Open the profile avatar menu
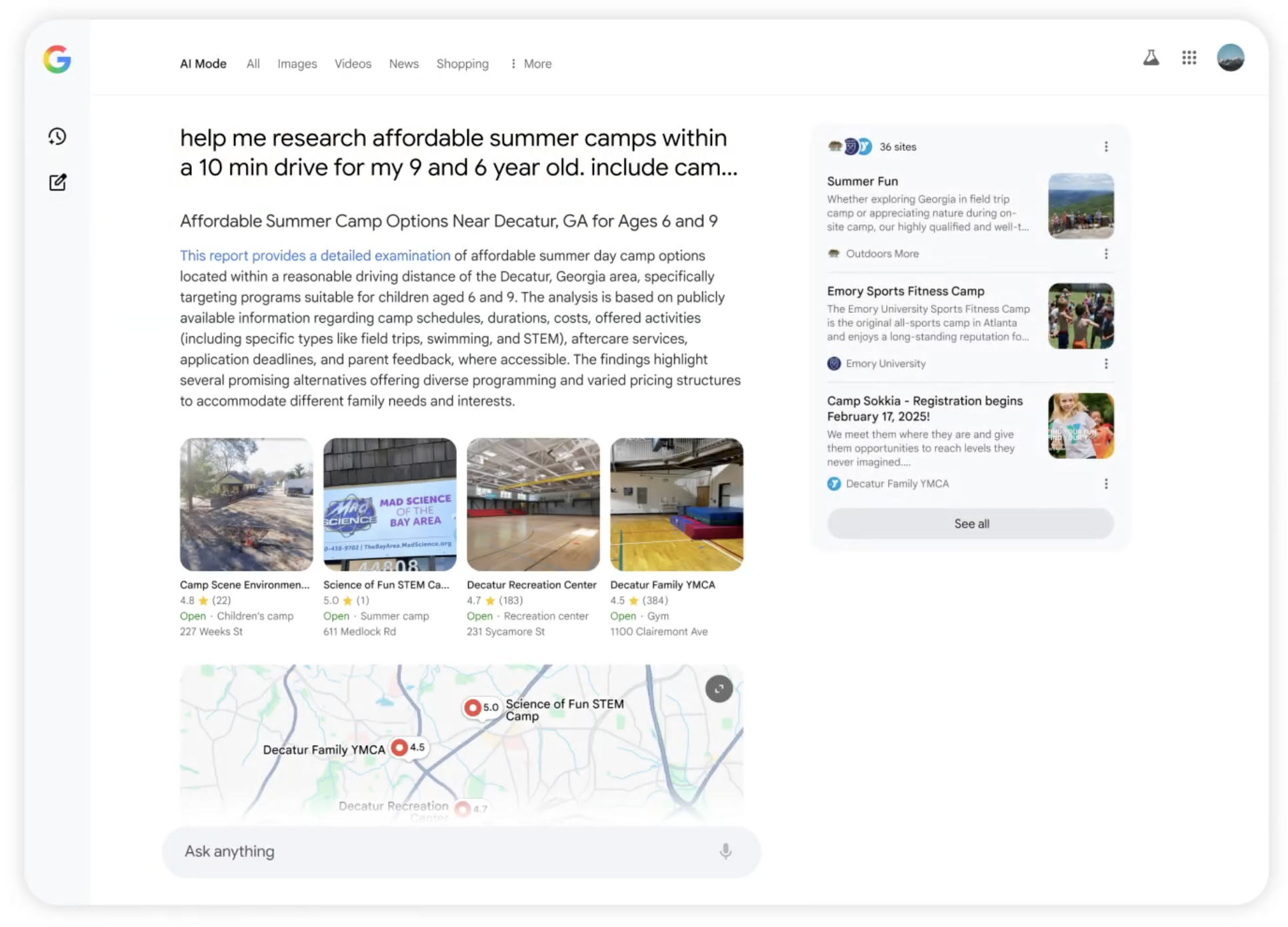This screenshot has width=1288, height=927. (1230, 58)
